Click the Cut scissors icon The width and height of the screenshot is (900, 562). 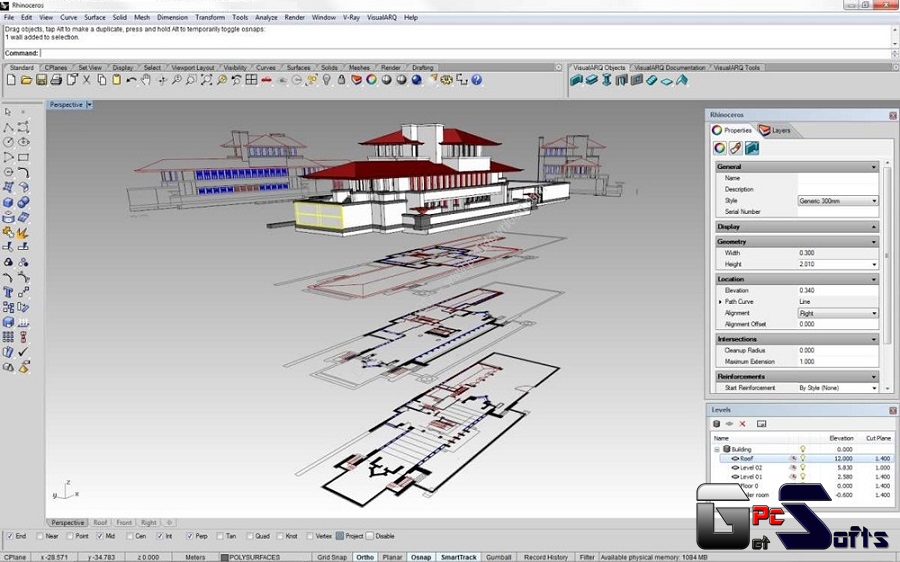coord(87,80)
